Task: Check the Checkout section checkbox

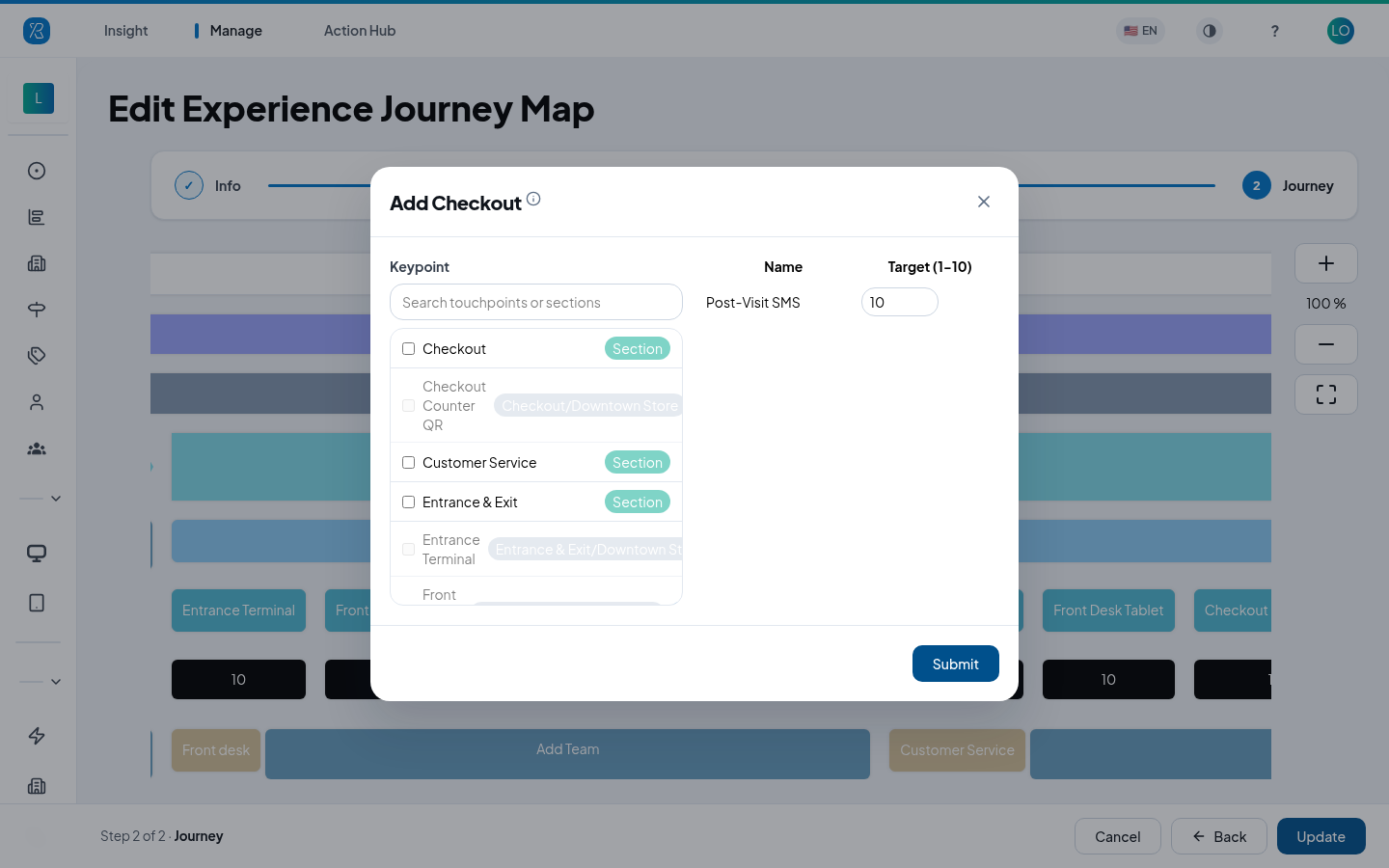Action: [x=409, y=349]
